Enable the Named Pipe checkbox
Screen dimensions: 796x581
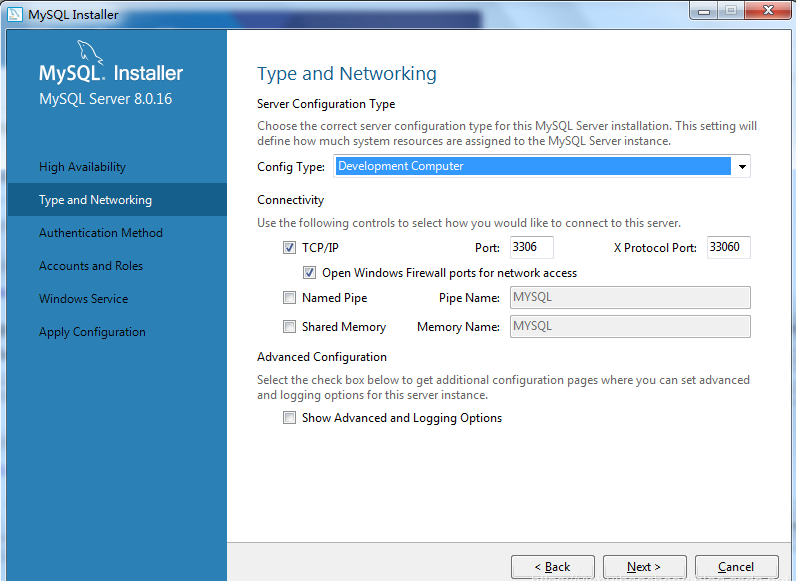click(289, 298)
